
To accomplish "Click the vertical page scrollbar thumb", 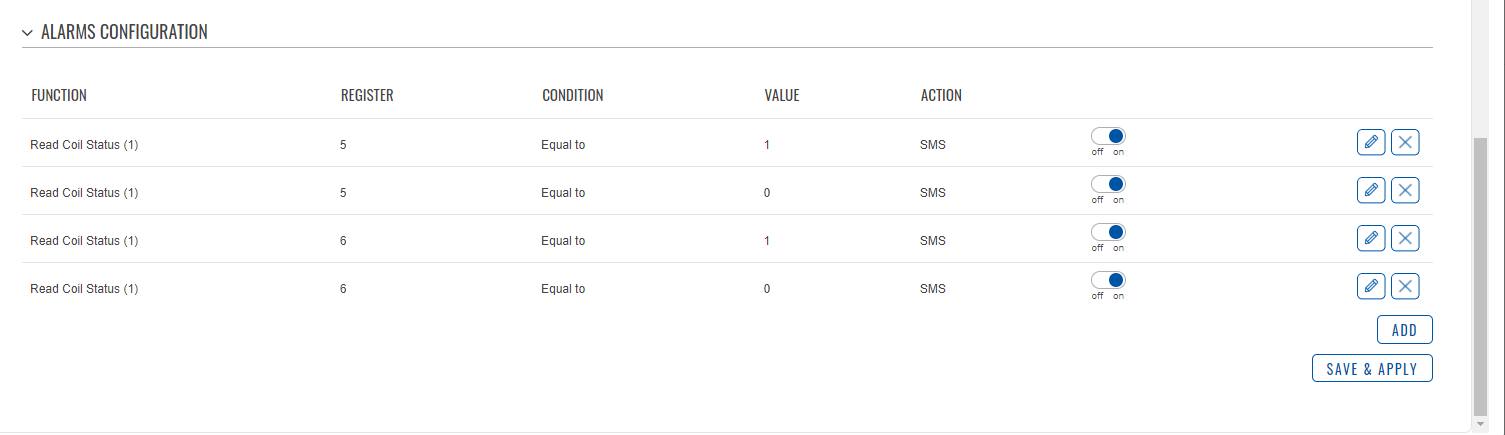I will (1480, 277).
